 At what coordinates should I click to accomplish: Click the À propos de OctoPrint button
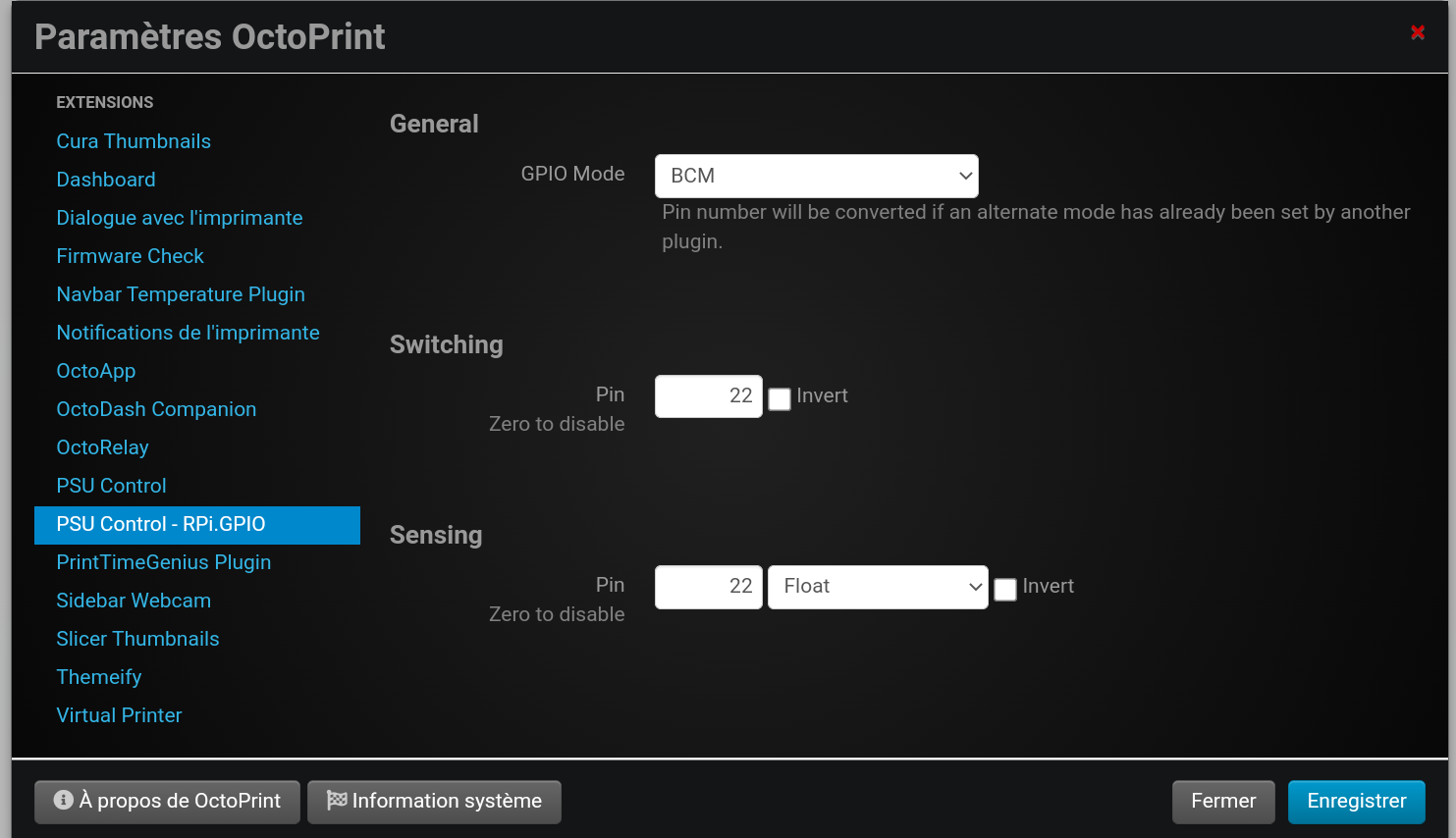pos(167,802)
